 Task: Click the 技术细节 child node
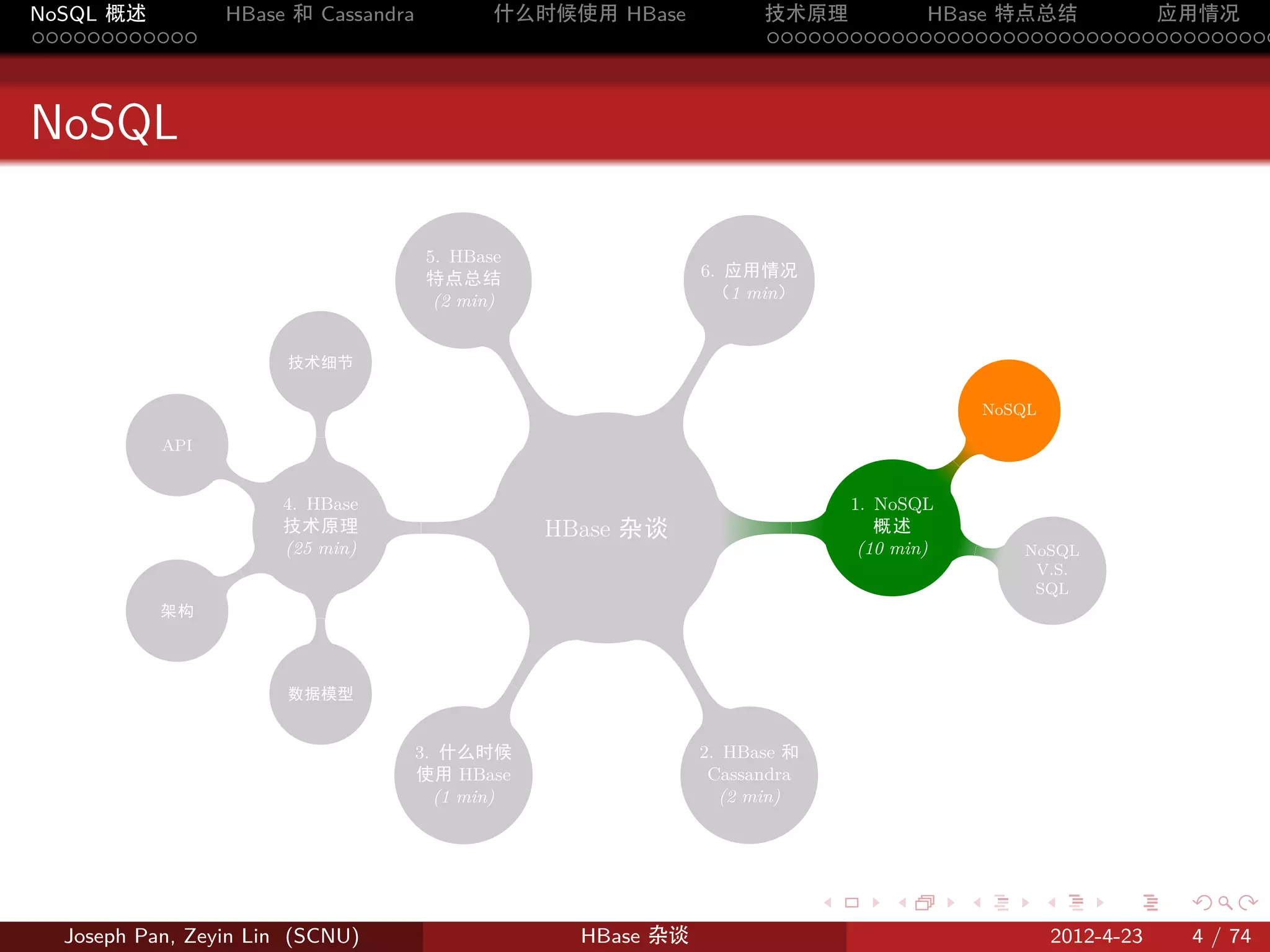[x=321, y=362]
